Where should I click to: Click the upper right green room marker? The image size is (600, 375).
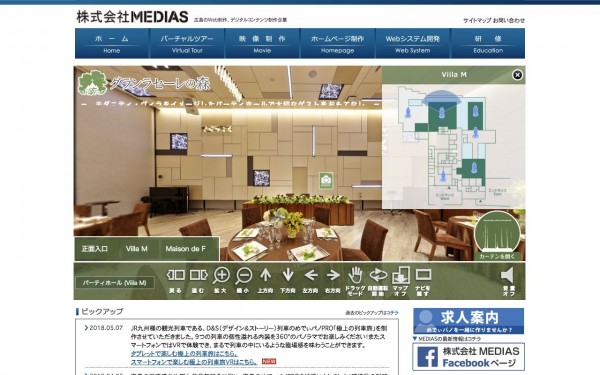click(x=475, y=111)
